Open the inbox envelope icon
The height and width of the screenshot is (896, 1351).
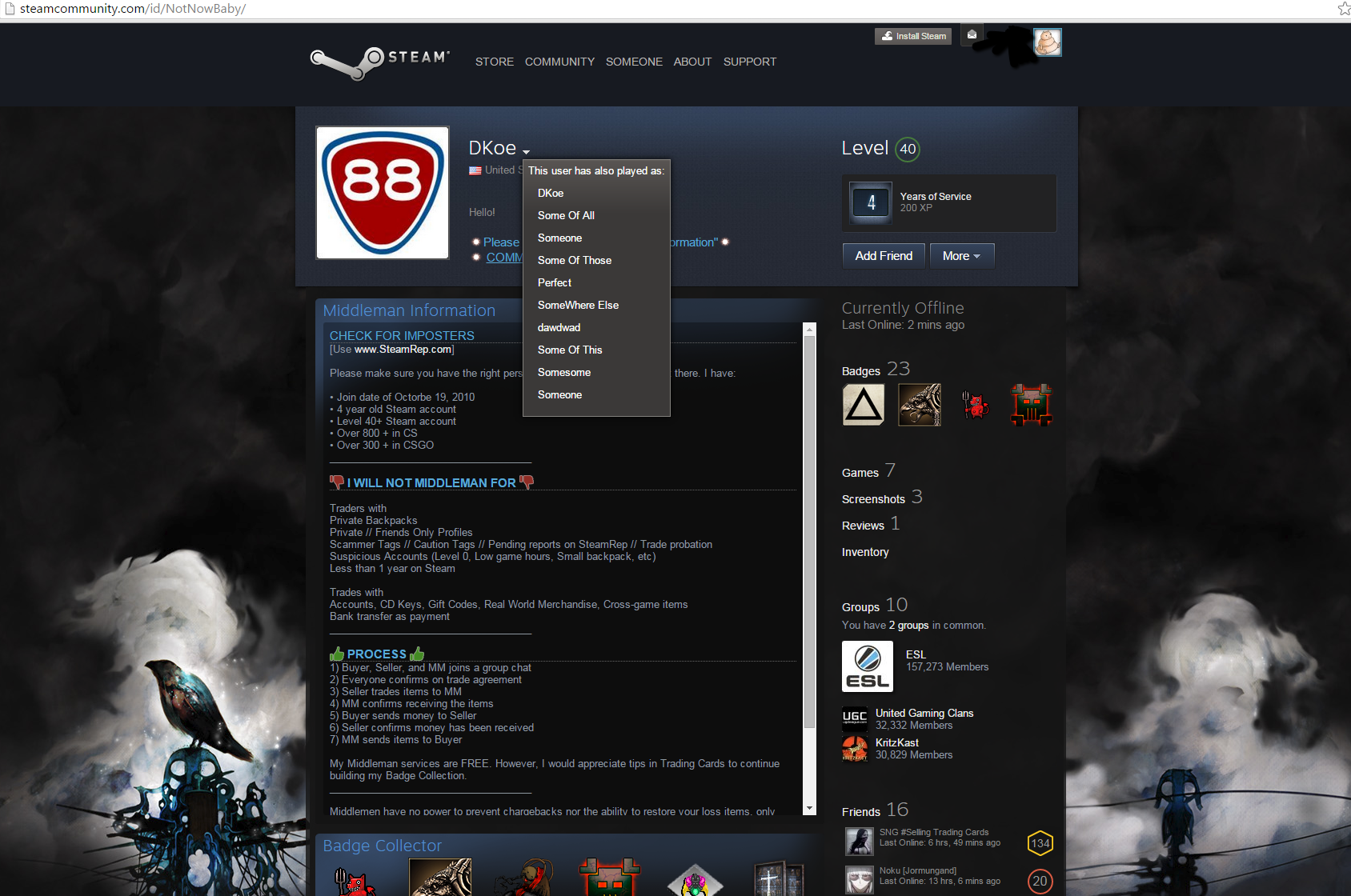pyautogui.click(x=972, y=35)
